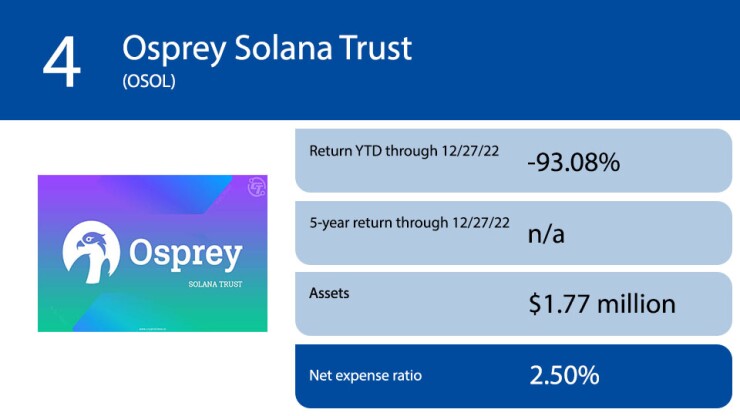
Task: Click the SOLANA TRUST text in logo
Action: [213, 284]
